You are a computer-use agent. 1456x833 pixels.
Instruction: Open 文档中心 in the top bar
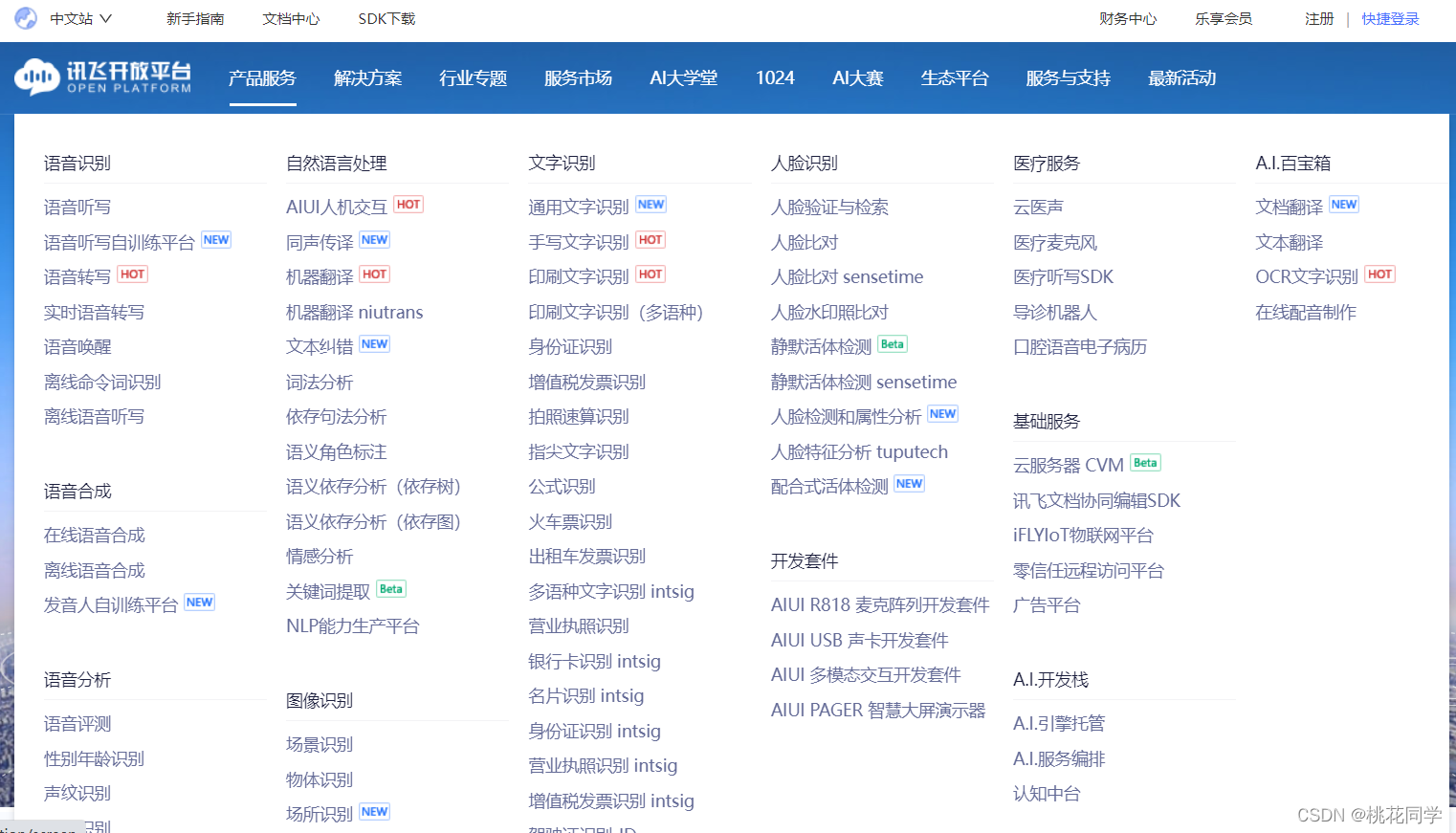point(291,18)
